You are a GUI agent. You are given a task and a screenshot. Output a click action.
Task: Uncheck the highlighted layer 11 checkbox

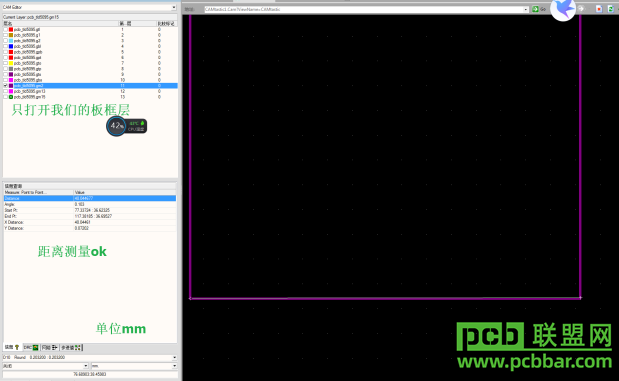click(6, 86)
